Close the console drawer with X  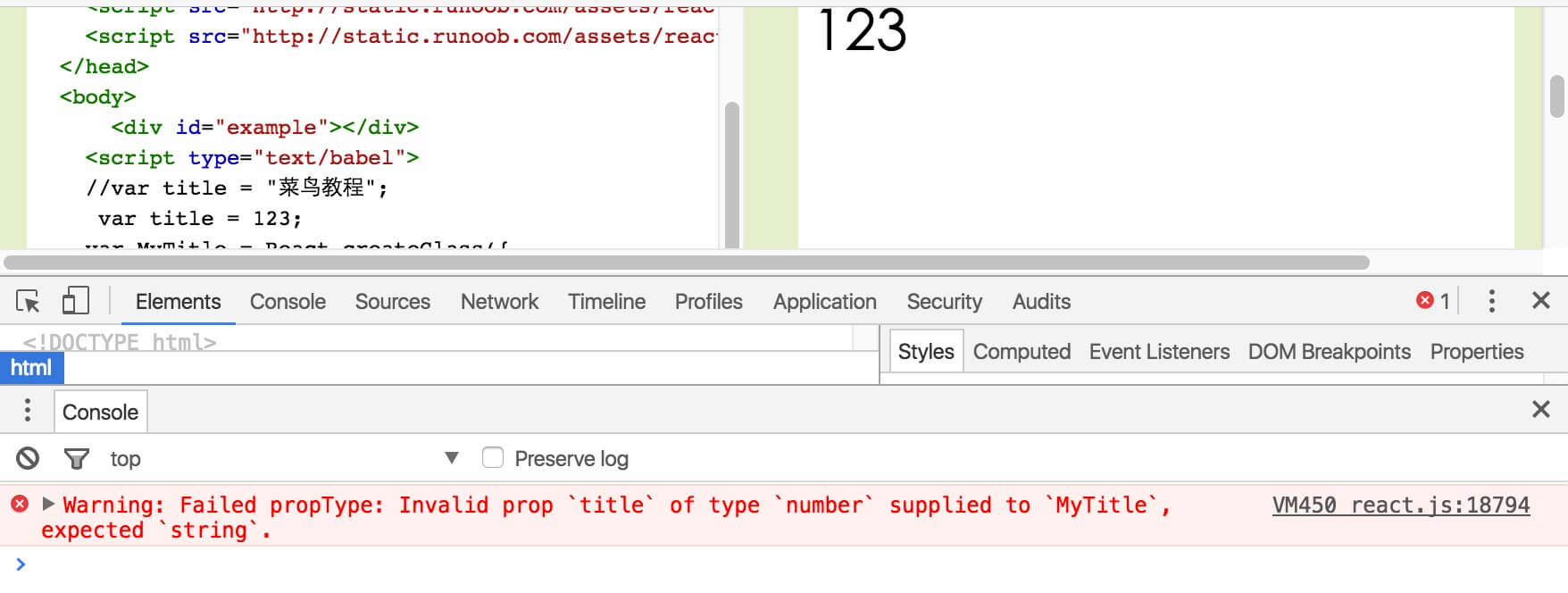pos(1540,410)
